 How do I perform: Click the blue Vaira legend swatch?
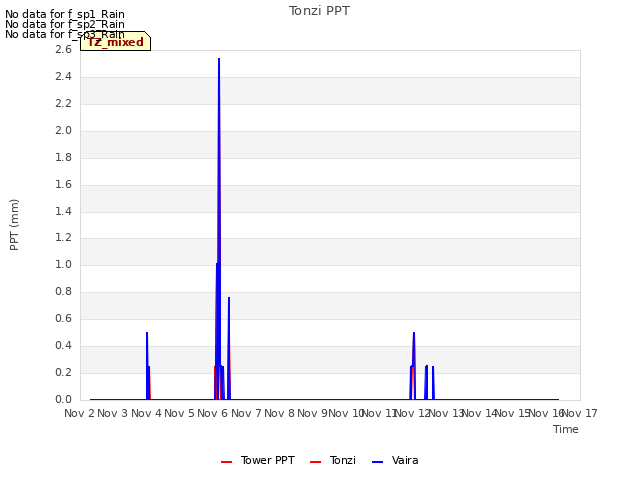(x=378, y=462)
